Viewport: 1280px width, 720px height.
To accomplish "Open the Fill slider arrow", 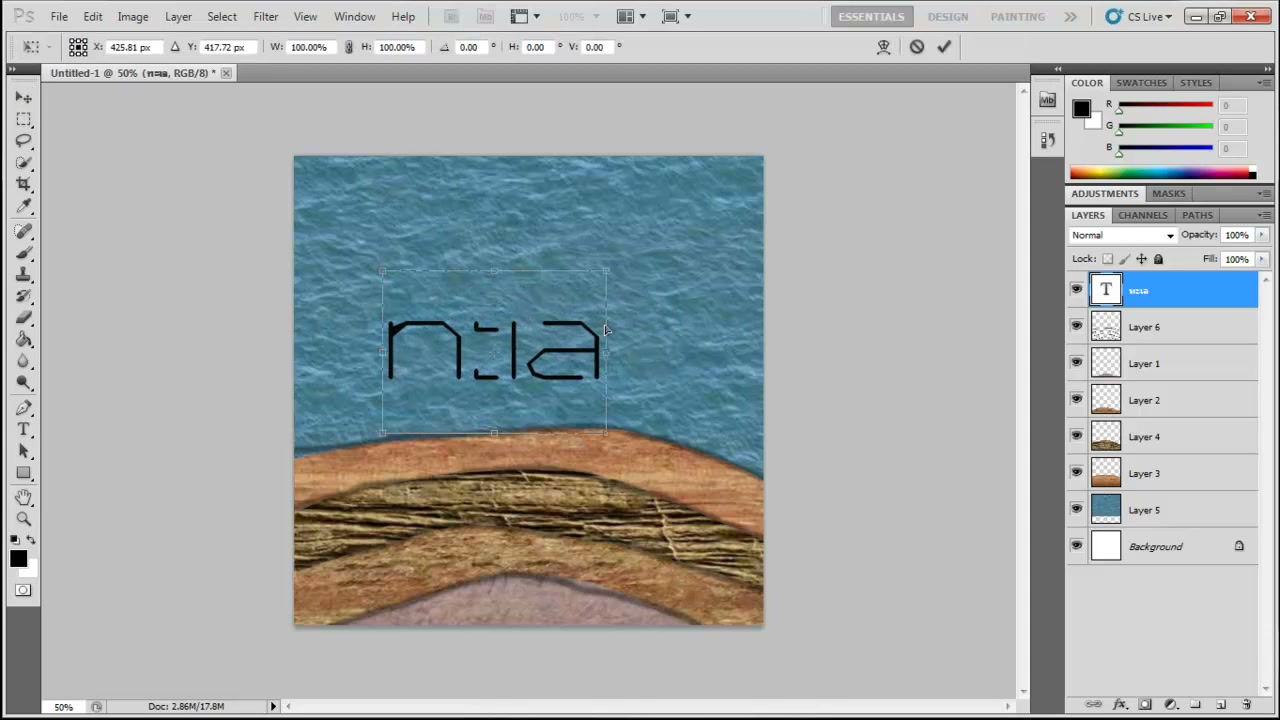I will (x=1261, y=259).
